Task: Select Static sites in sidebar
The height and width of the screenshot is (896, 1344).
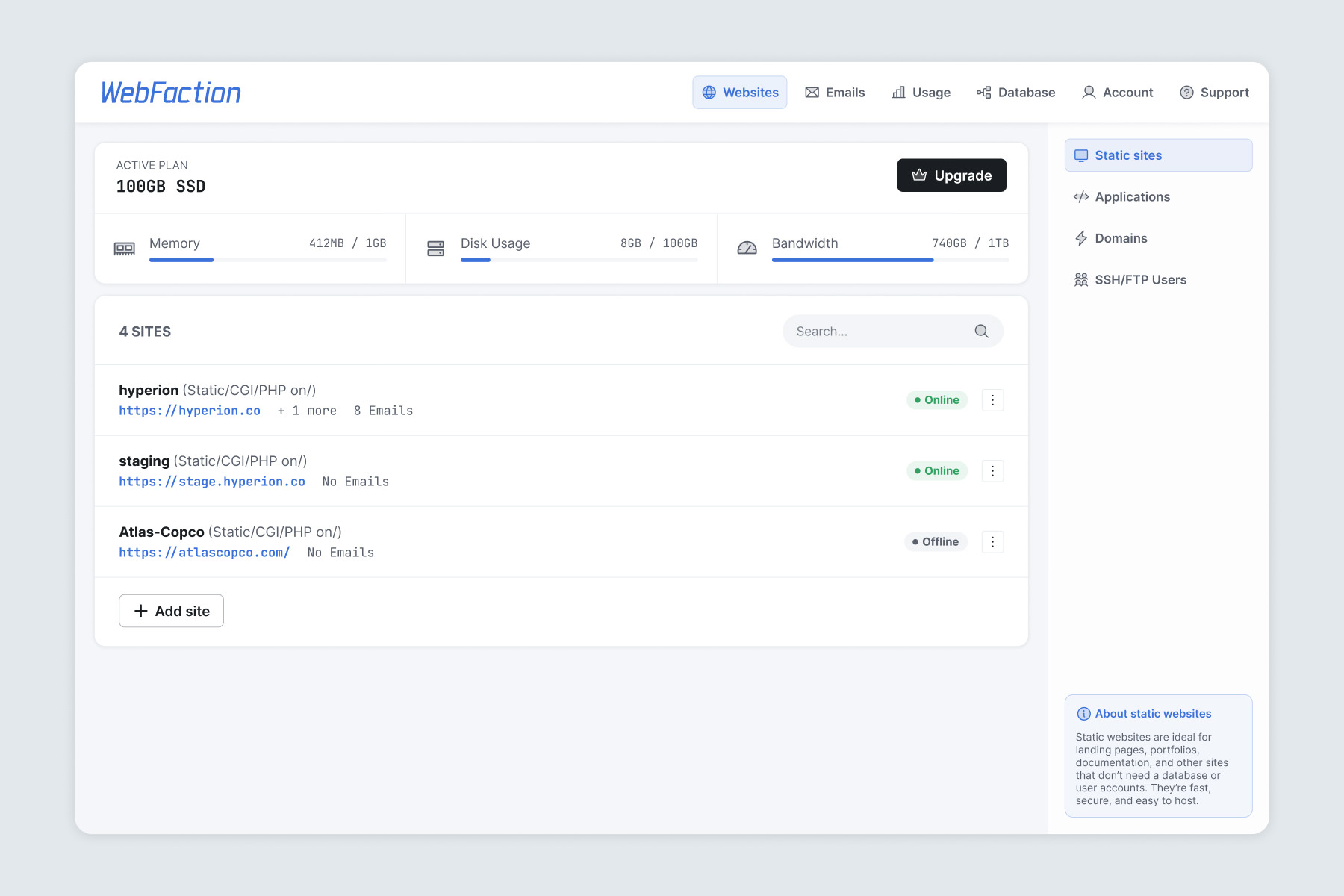Action: (x=1158, y=155)
